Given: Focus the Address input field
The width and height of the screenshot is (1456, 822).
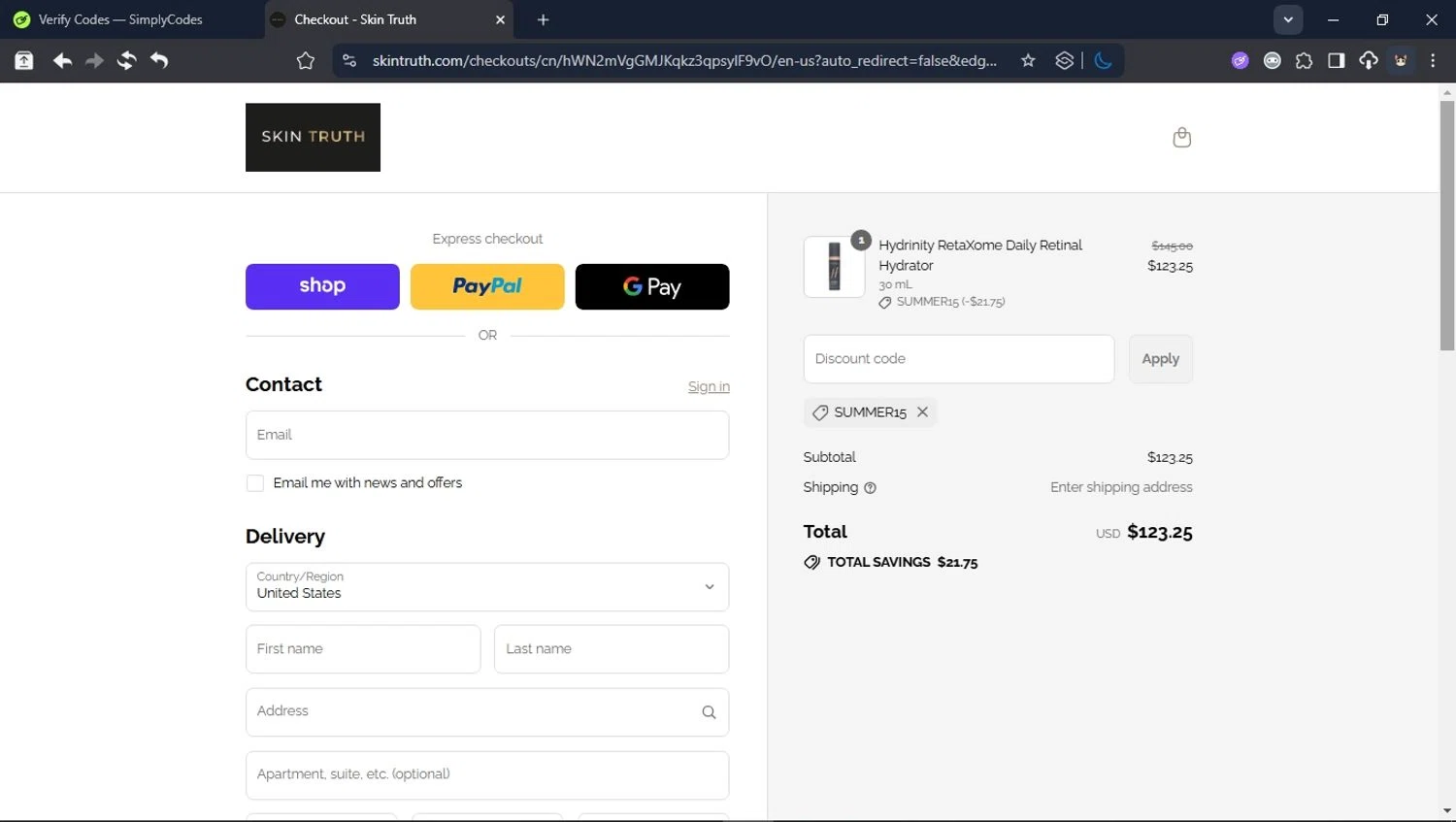Looking at the screenshot, I should click(x=487, y=712).
